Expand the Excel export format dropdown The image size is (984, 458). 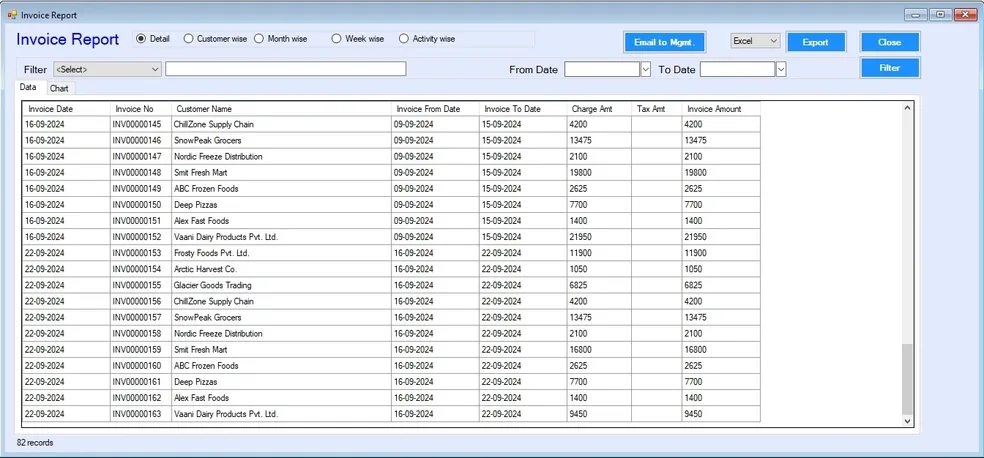point(772,41)
